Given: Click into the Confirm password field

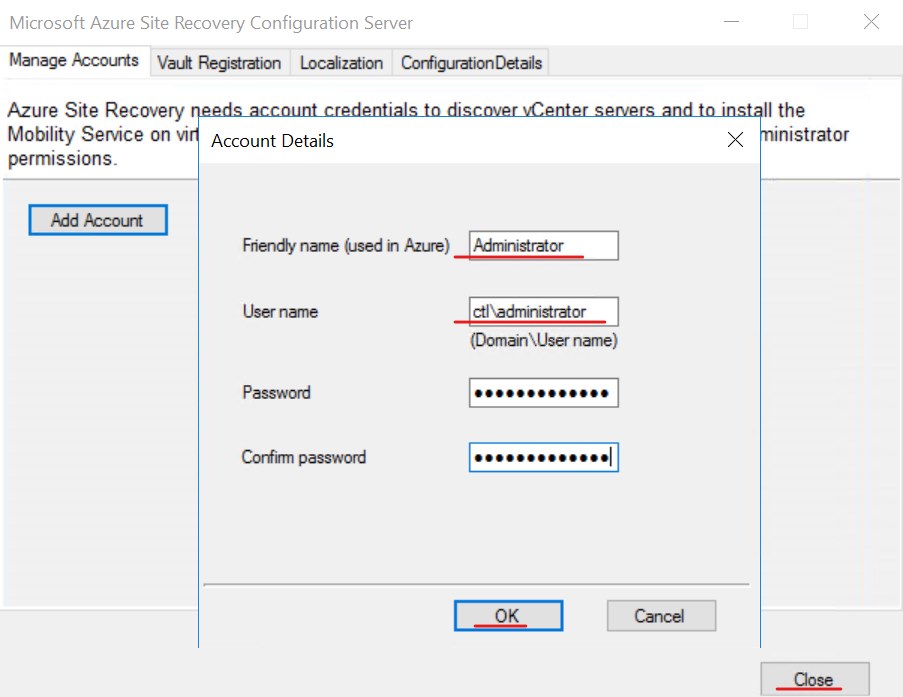Looking at the screenshot, I should click(x=544, y=457).
